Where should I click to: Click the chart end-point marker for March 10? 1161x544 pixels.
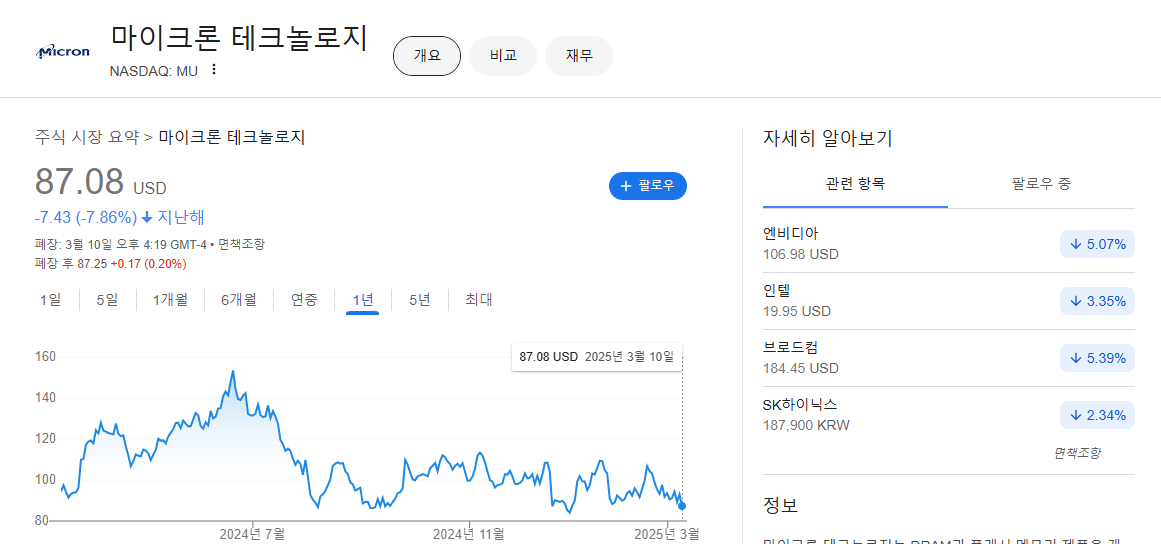(682, 506)
